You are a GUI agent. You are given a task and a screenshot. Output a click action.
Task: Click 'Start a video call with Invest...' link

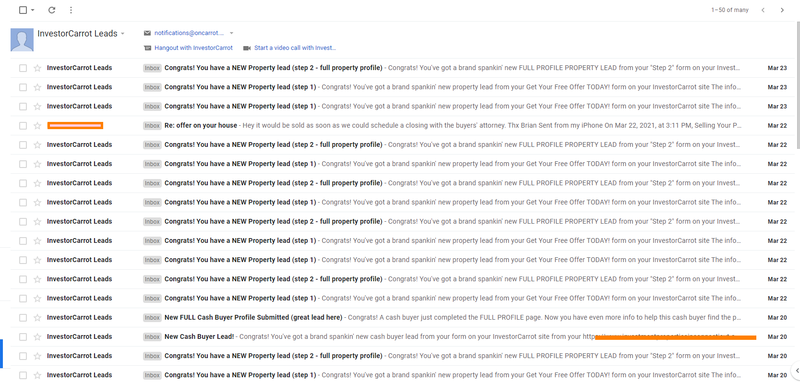click(x=295, y=48)
